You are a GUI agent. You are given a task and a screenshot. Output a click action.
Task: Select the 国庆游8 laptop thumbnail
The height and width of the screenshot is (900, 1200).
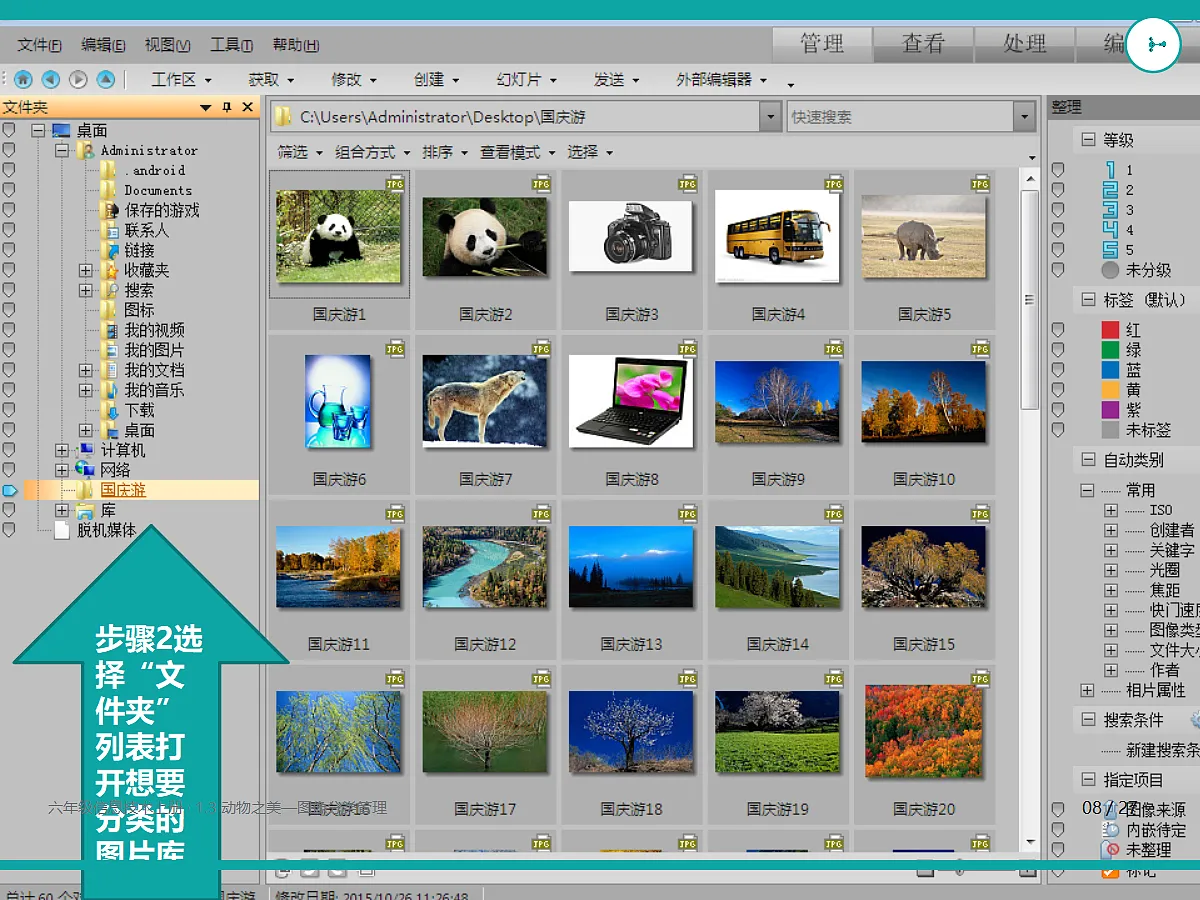631,401
